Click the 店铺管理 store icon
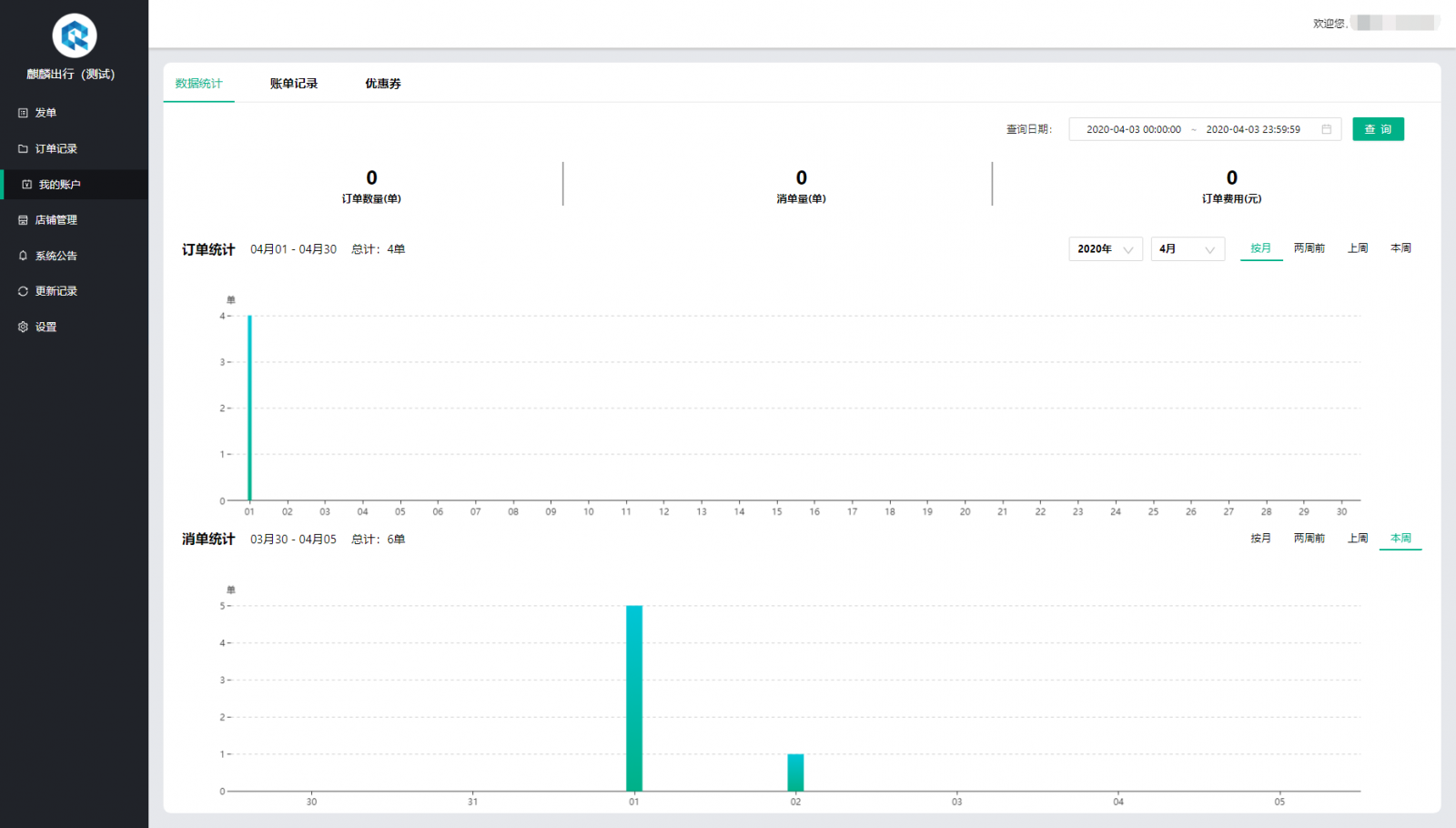 (23, 220)
